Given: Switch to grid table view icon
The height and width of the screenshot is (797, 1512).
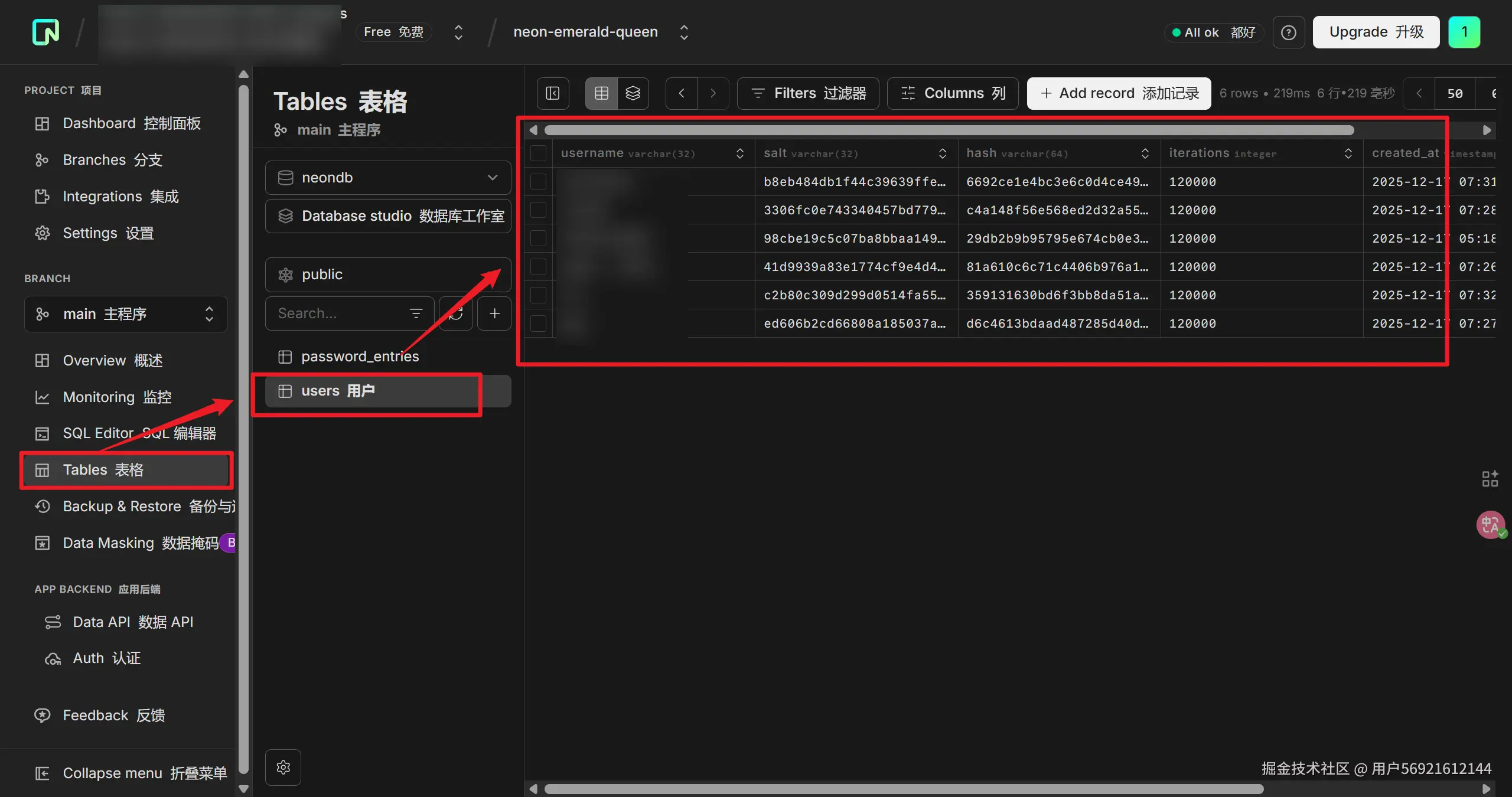Looking at the screenshot, I should [x=601, y=93].
